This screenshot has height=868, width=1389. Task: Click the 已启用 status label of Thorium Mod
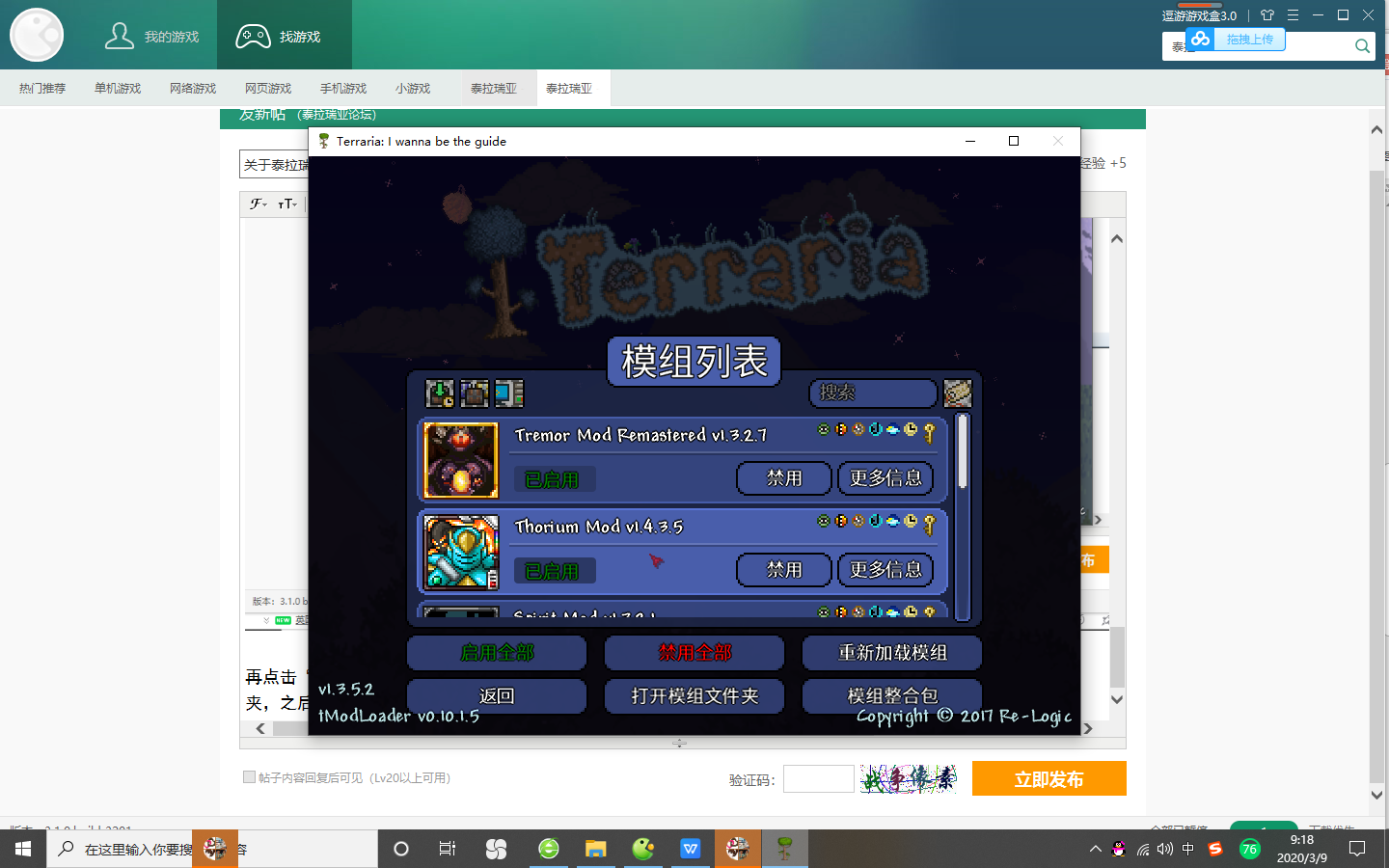553,571
